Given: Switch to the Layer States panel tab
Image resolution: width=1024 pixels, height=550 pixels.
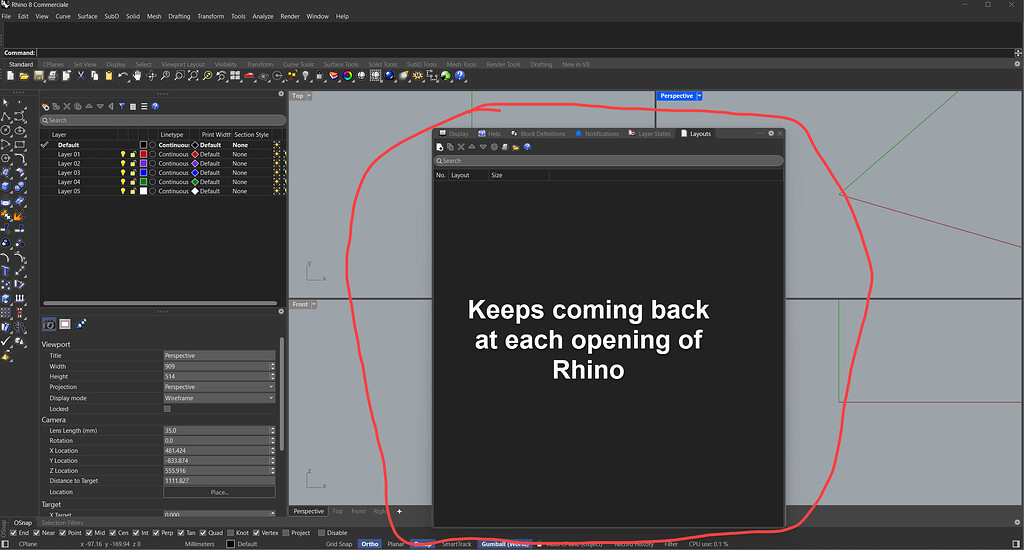Looking at the screenshot, I should click(650, 134).
